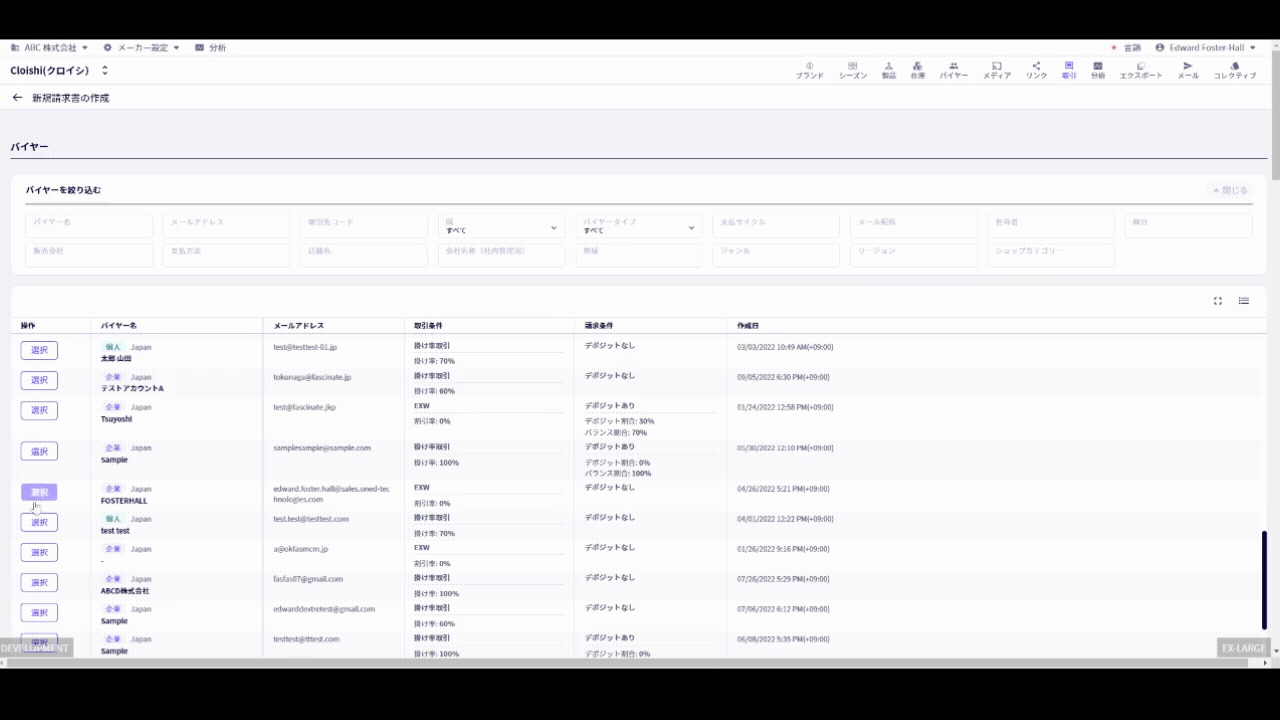Viewport: 1280px width, 720px height.
Task: Click the 取引条件 column header
Action: (x=428, y=326)
